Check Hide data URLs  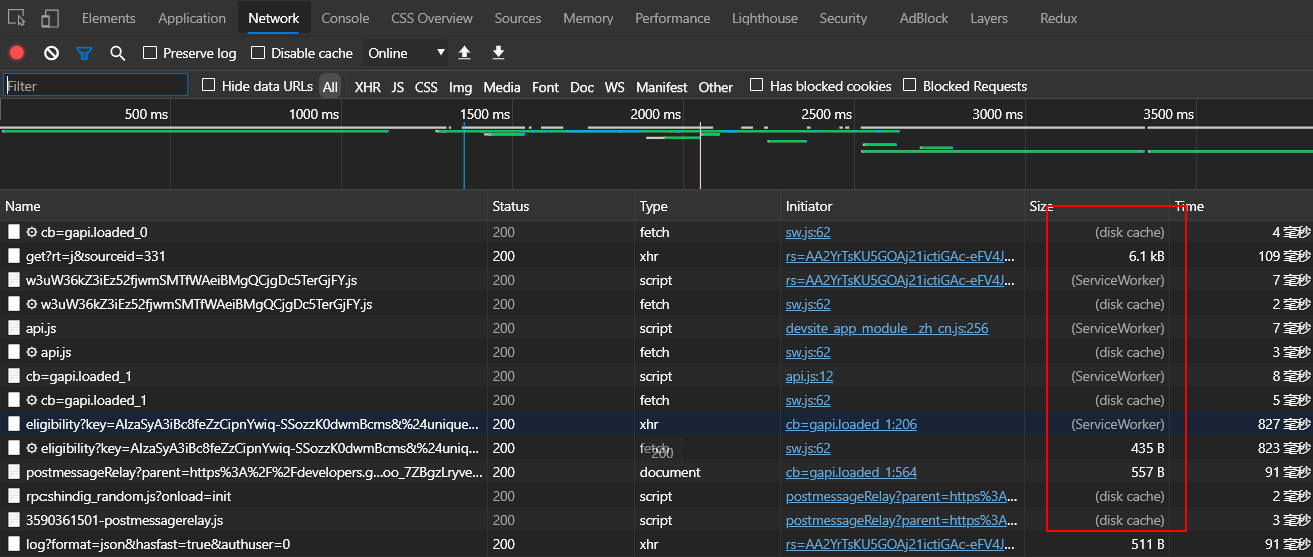(x=209, y=86)
